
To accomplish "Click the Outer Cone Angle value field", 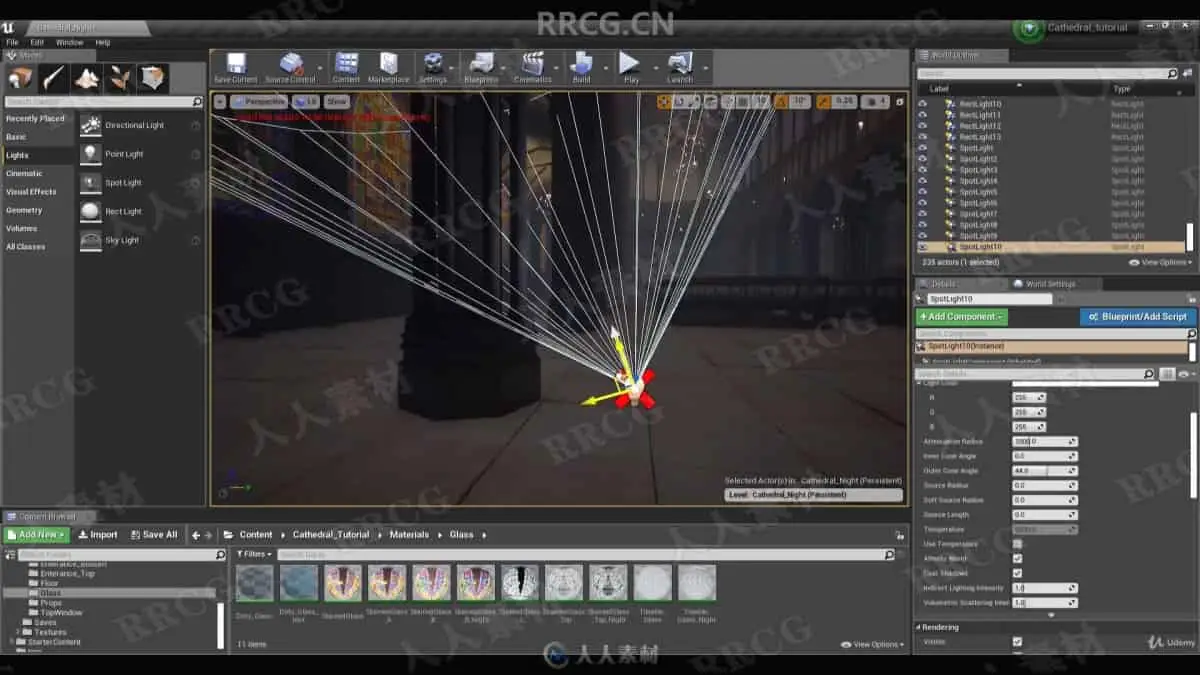I will tap(1045, 471).
